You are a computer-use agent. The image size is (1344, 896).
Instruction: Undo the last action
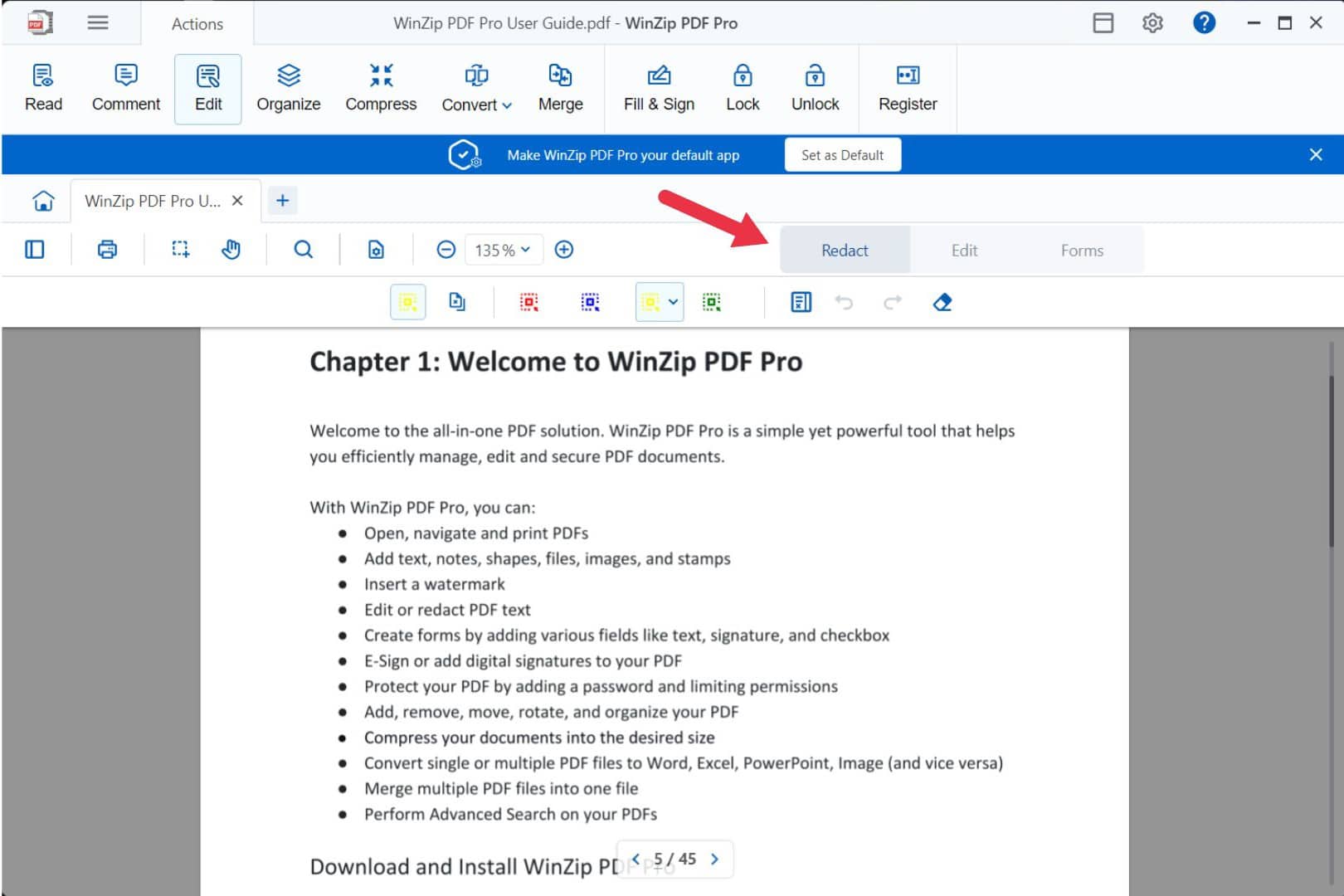point(844,302)
